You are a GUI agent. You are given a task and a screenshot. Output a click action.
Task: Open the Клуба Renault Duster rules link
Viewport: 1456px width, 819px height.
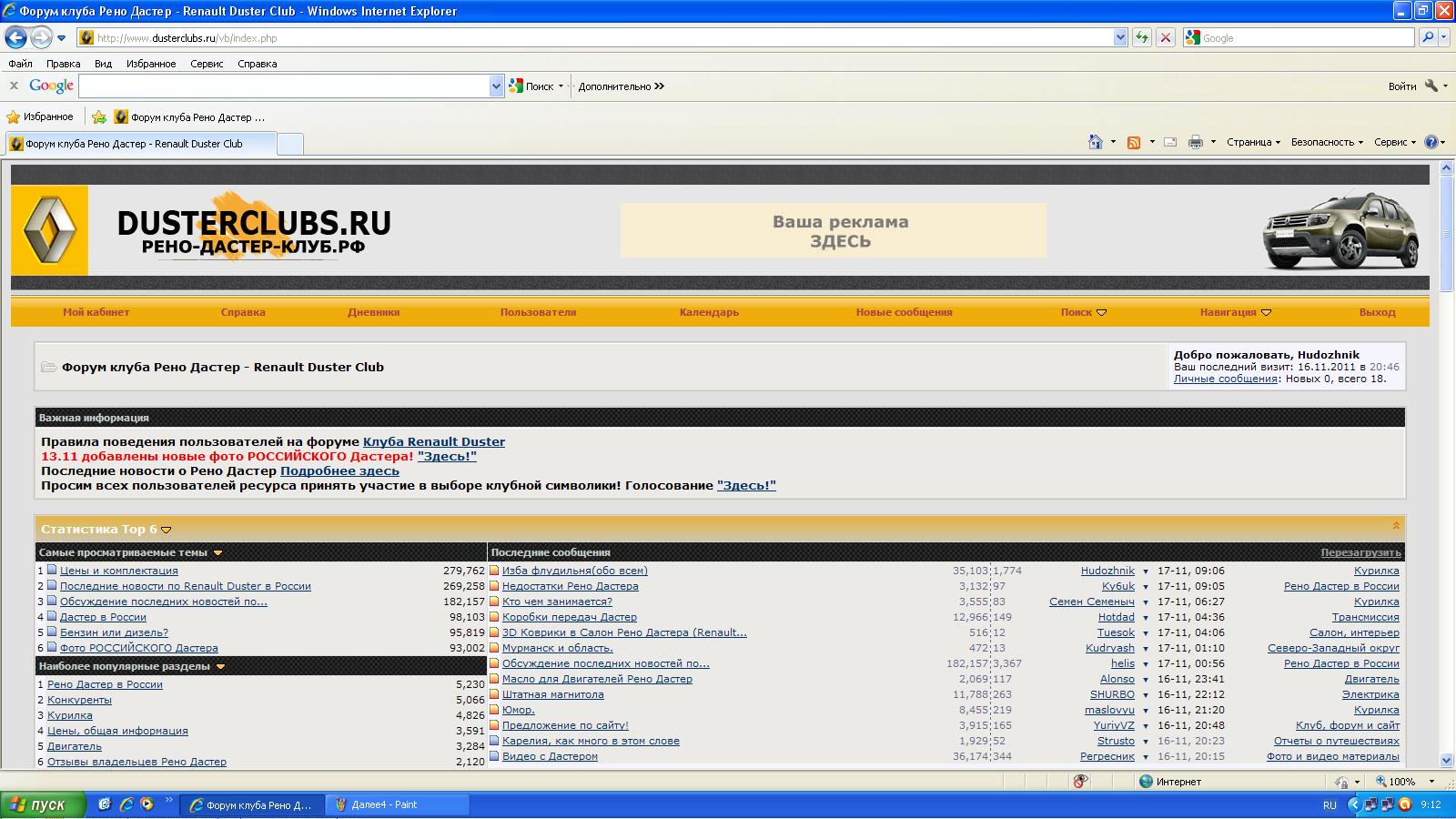434,441
